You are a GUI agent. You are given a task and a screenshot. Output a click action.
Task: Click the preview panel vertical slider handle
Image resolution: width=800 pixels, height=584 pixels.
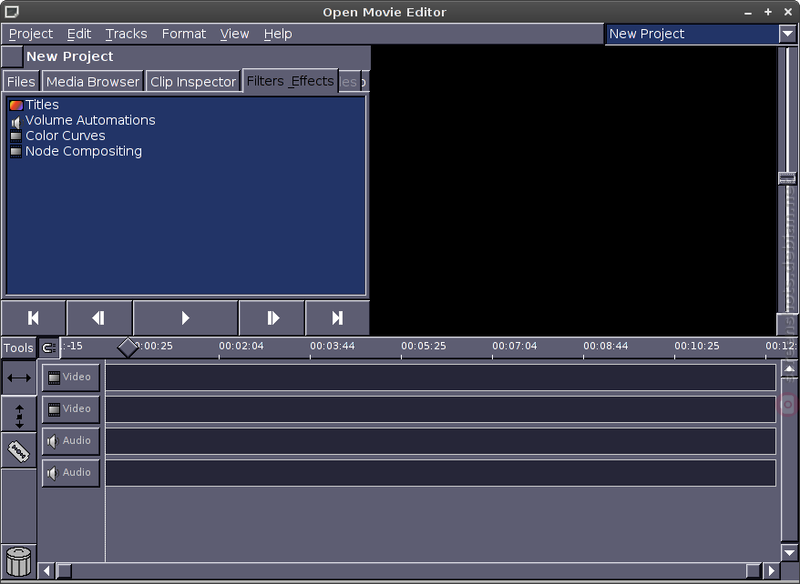(787, 178)
